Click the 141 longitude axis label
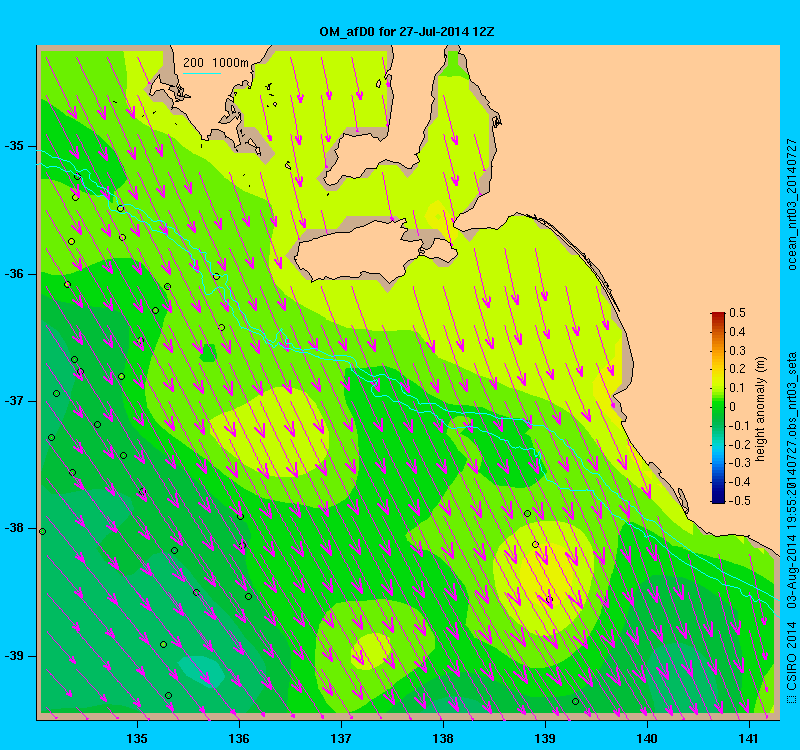800x750 pixels. click(x=749, y=739)
